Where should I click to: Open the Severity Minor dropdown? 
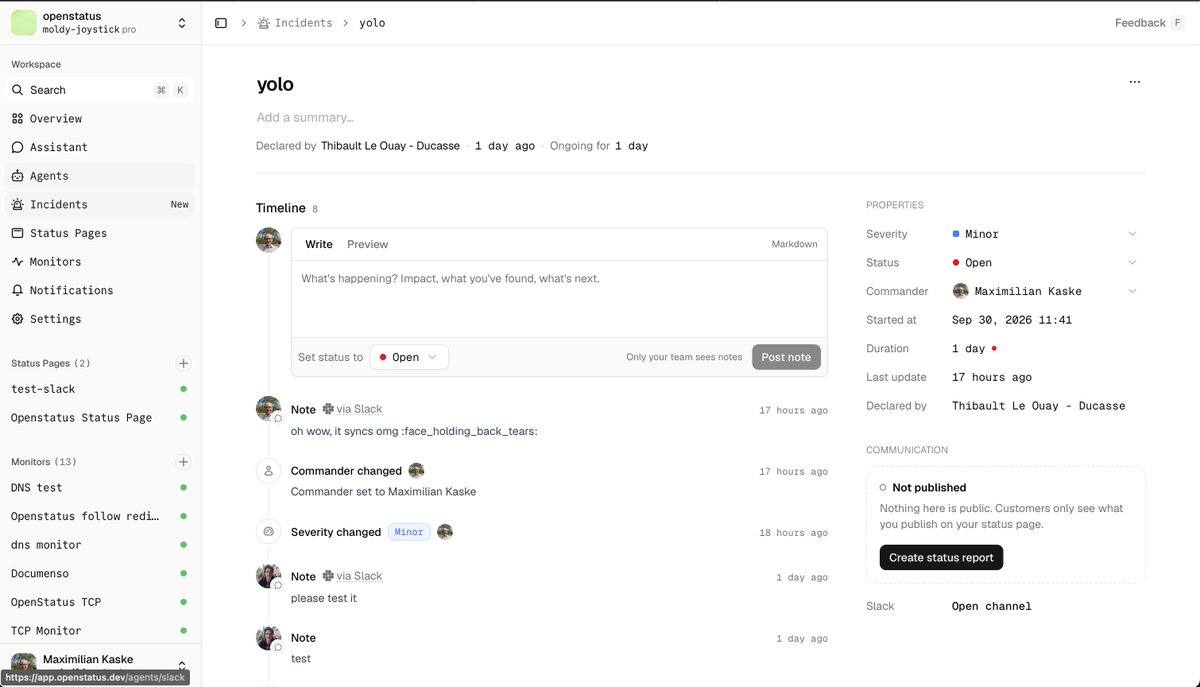tap(1044, 234)
